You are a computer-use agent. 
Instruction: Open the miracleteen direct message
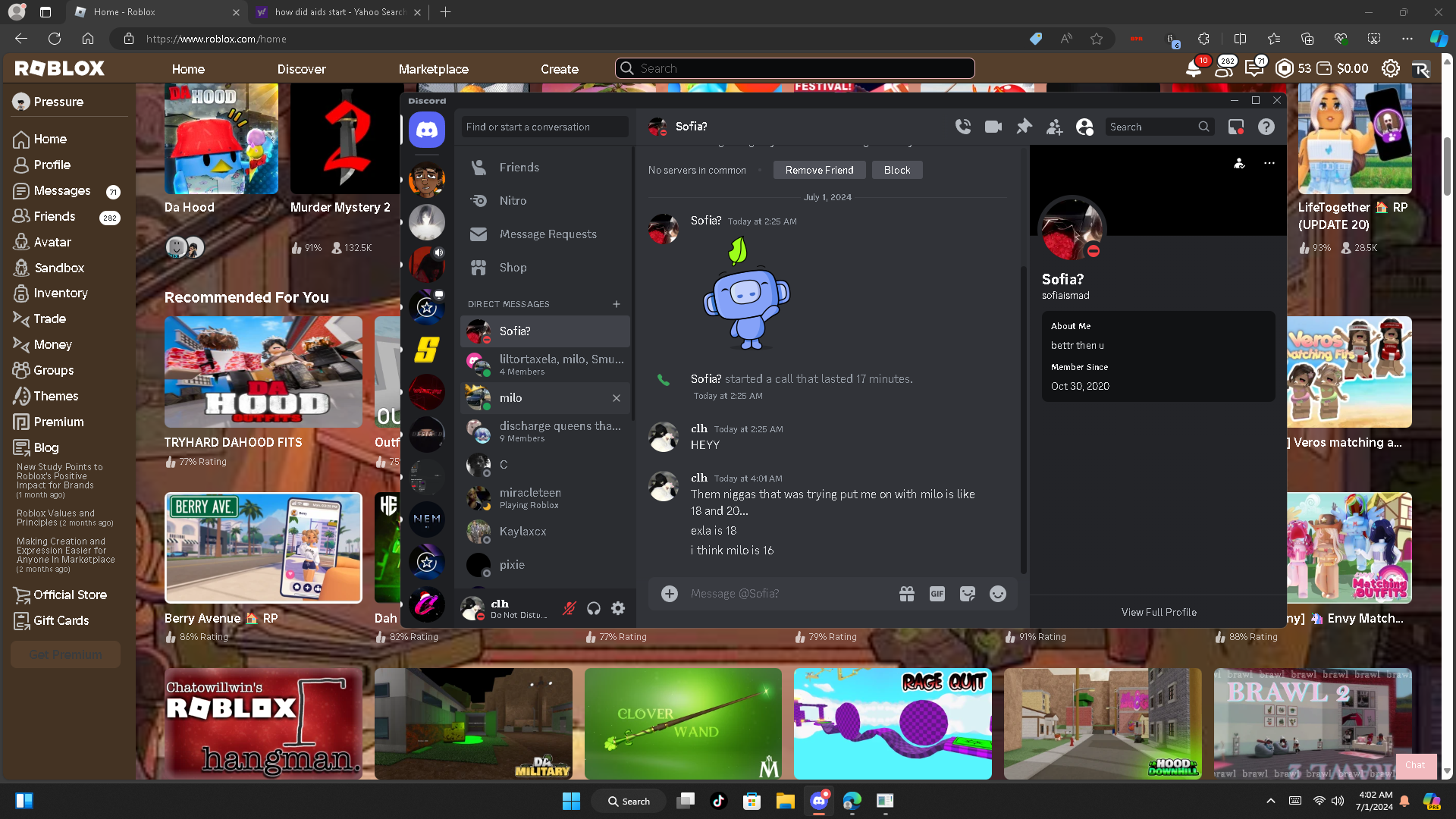pos(544,498)
